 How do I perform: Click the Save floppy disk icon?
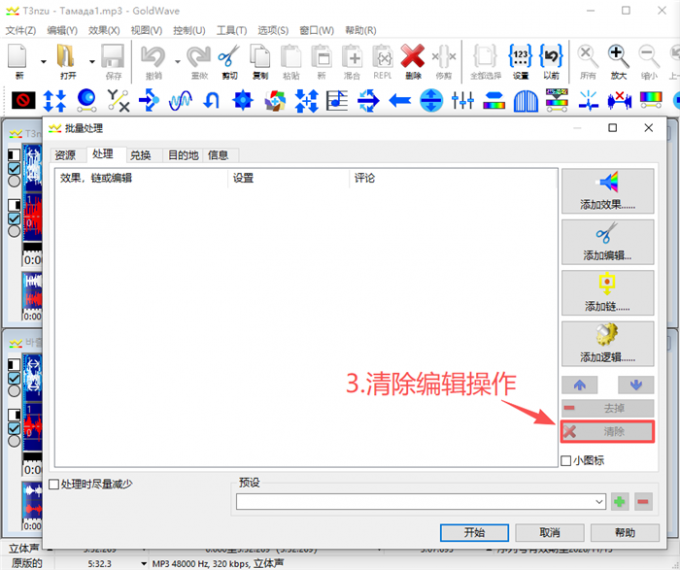pos(112,56)
